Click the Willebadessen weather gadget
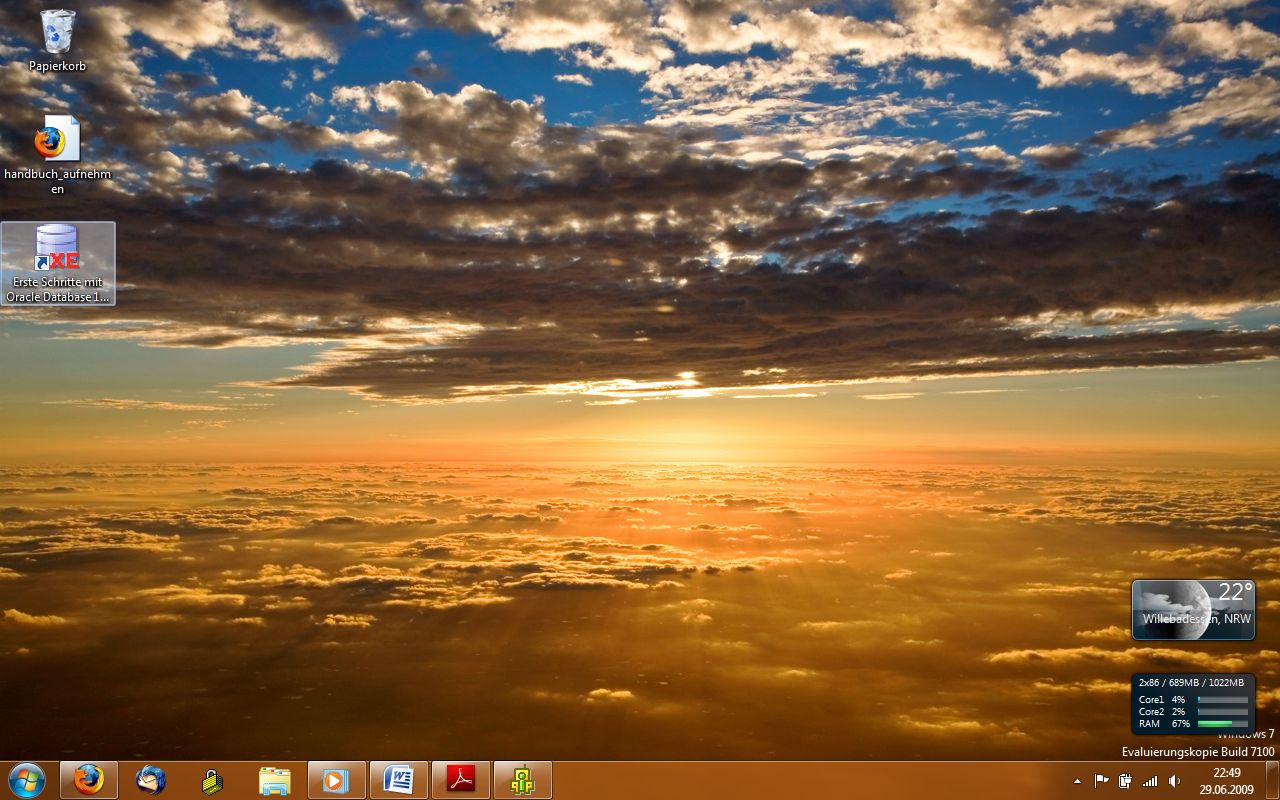The image size is (1280, 800). point(1193,609)
